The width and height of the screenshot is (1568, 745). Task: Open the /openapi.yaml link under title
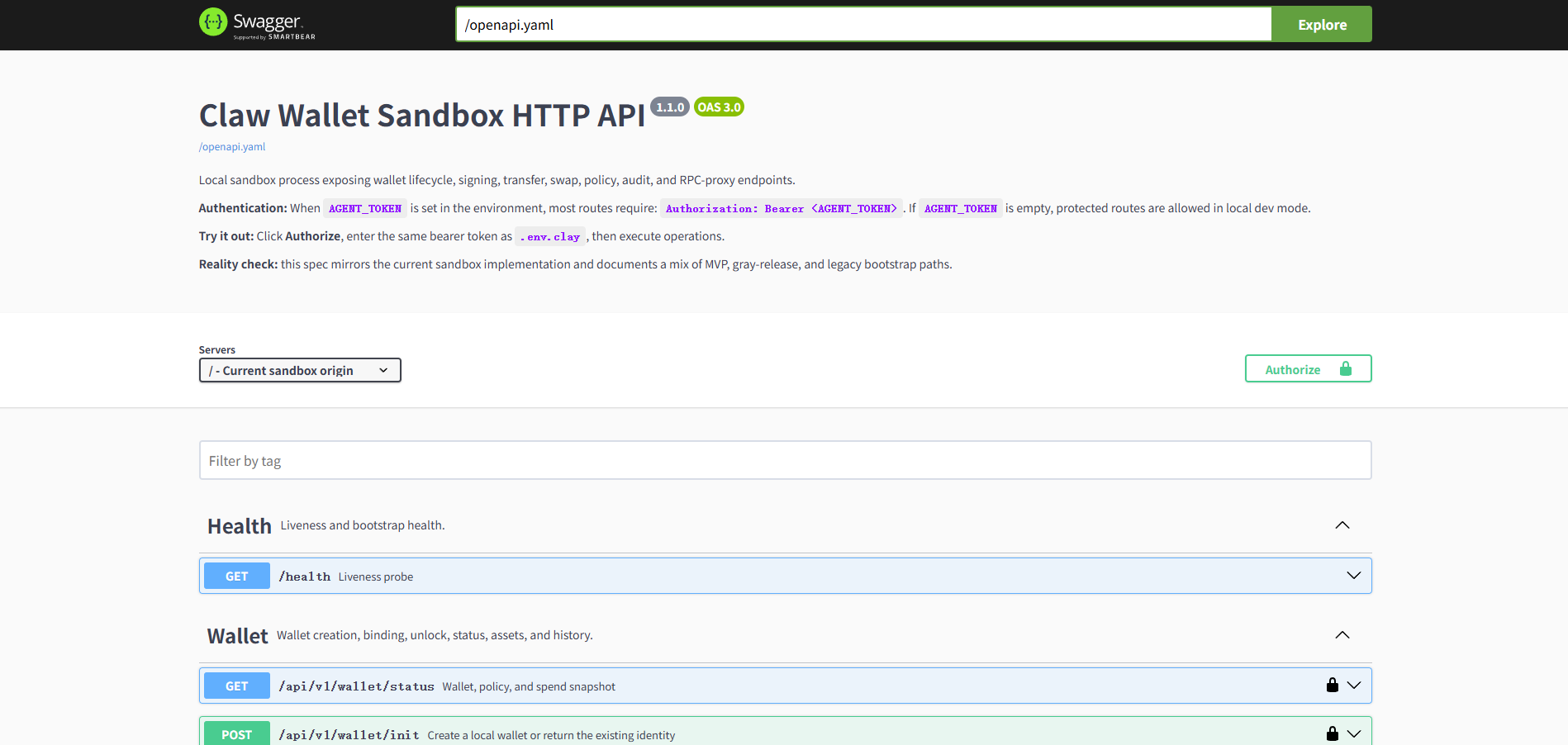232,147
